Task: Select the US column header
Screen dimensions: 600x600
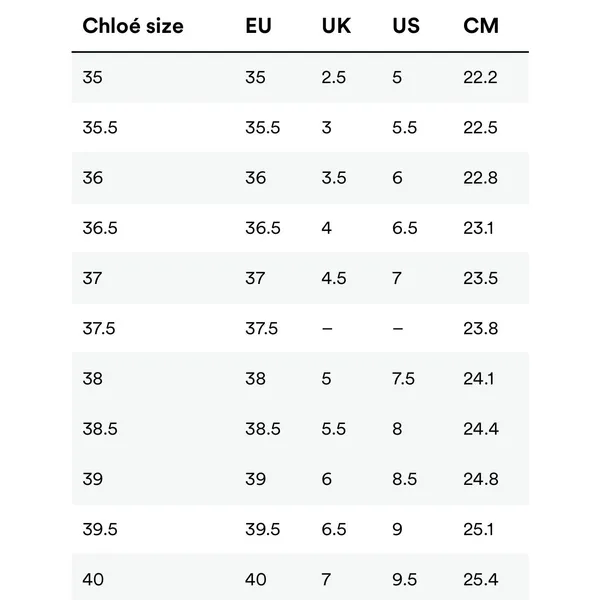Action: pyautogui.click(x=406, y=26)
